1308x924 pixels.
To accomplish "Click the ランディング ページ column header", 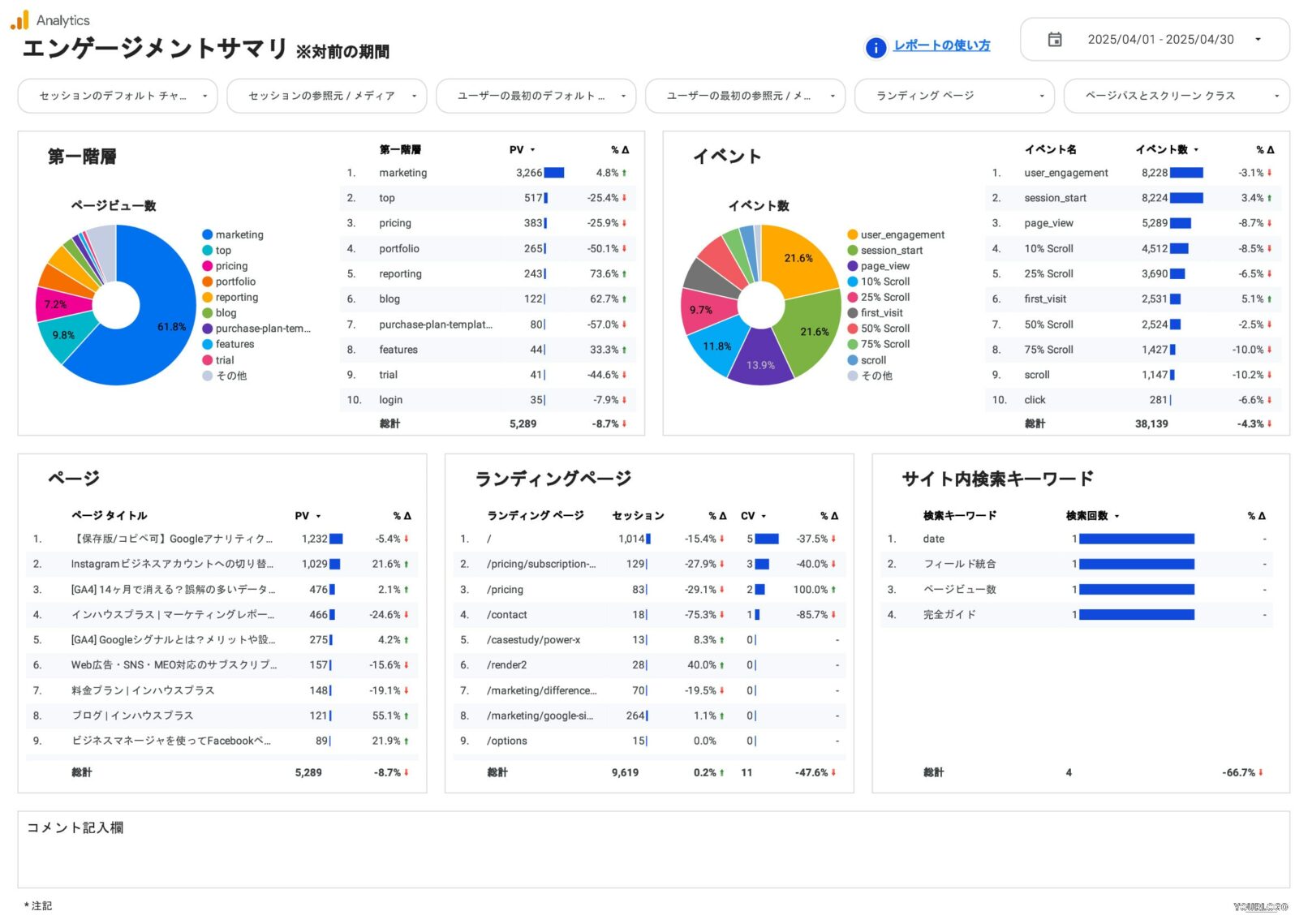I will click(535, 516).
